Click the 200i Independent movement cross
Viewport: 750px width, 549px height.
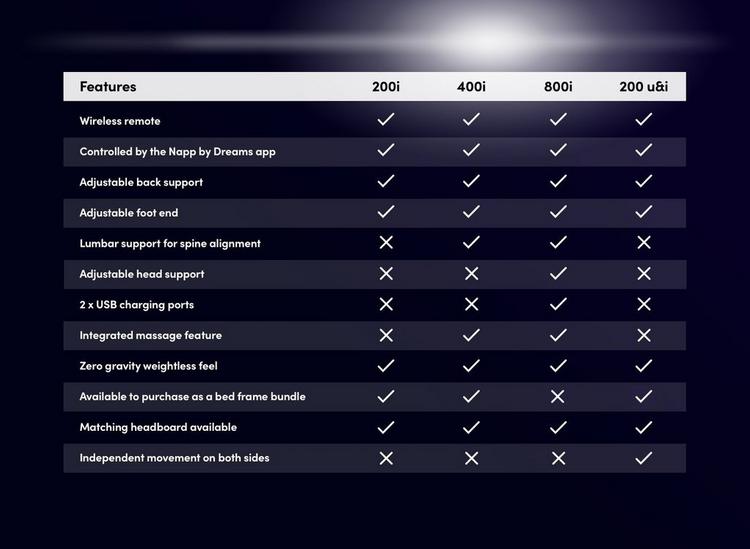tap(386, 458)
